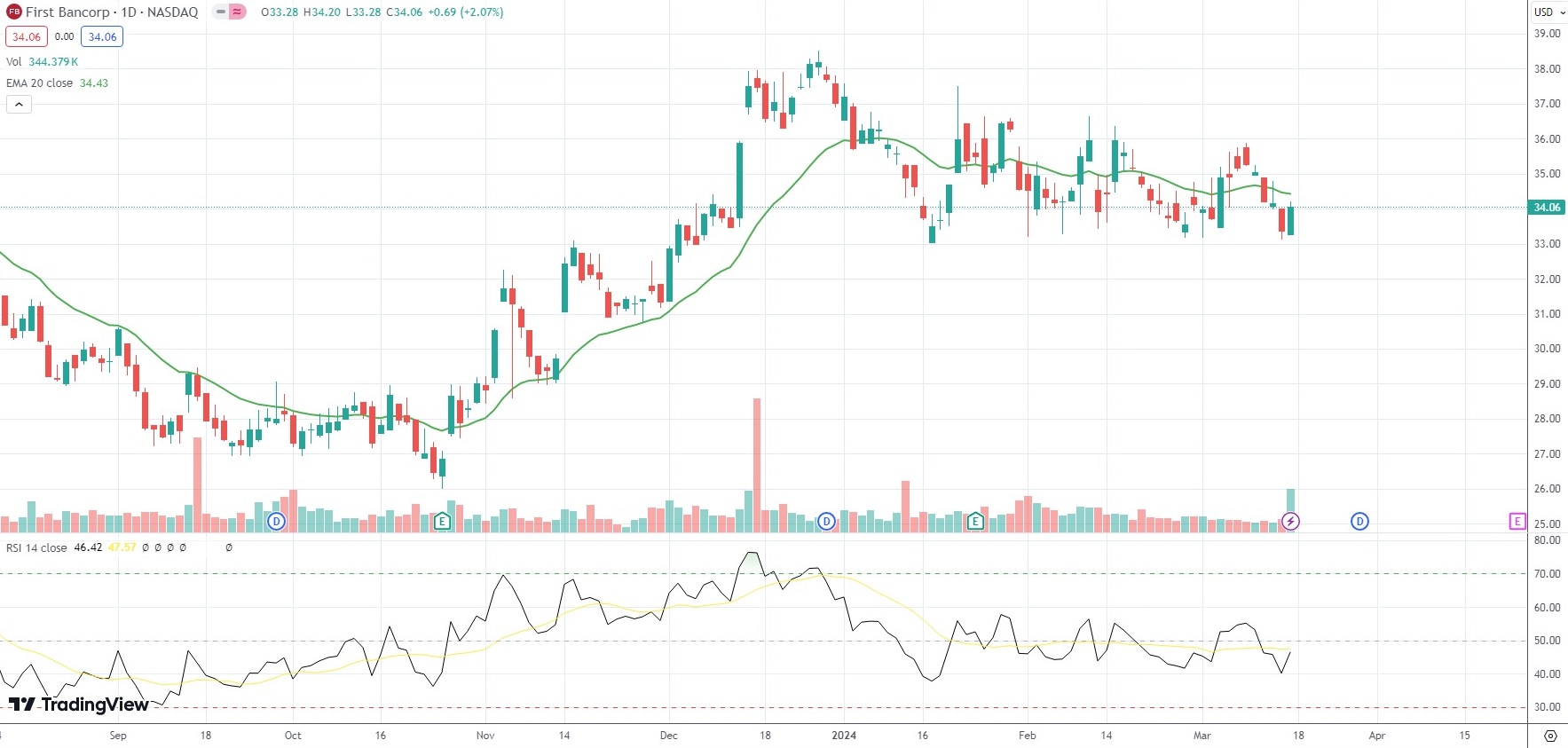Open the green earnings E marker before February
Viewport: 1568px width, 748px height.
pyautogui.click(x=975, y=521)
